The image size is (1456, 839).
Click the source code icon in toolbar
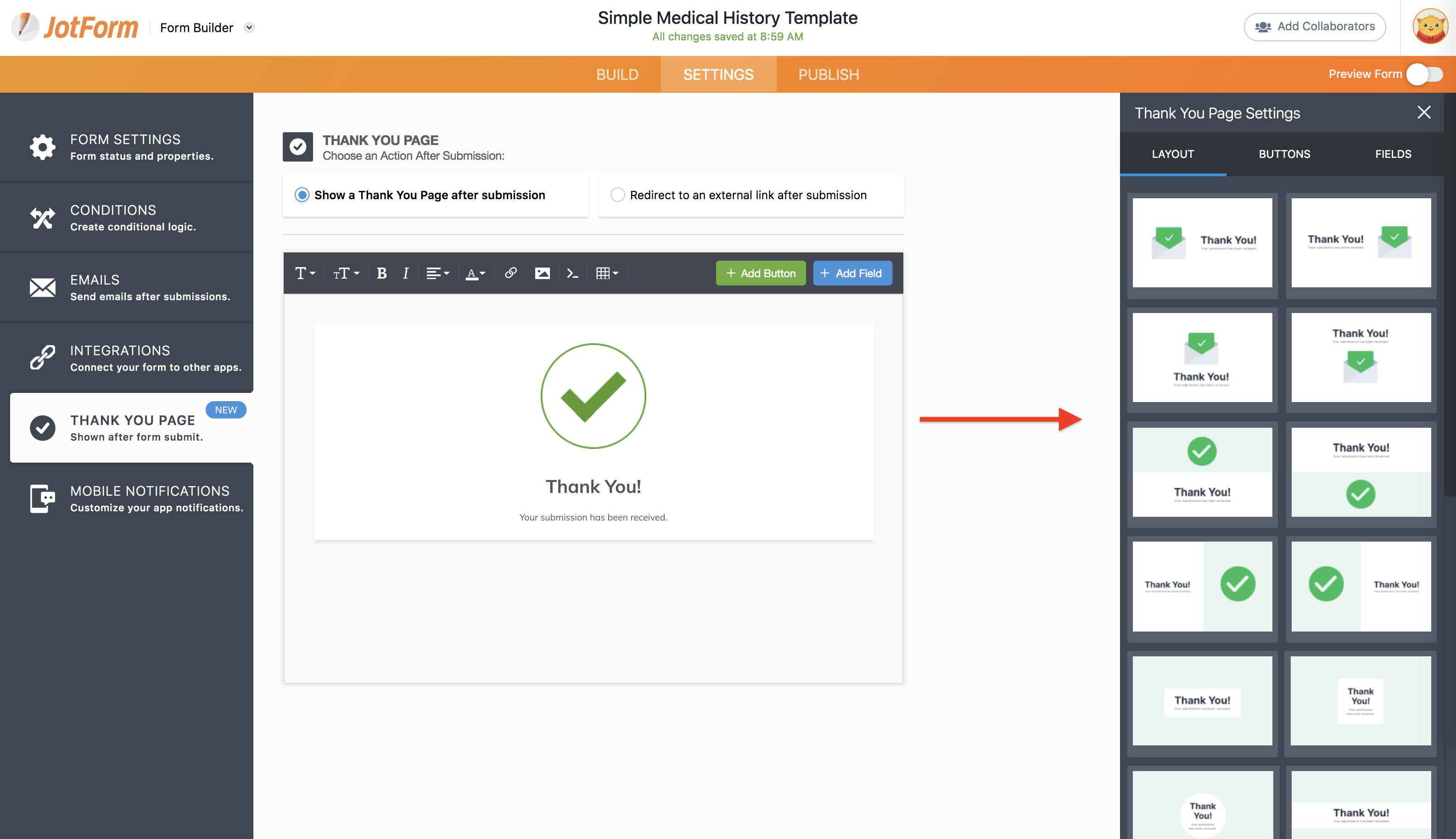pos(572,273)
